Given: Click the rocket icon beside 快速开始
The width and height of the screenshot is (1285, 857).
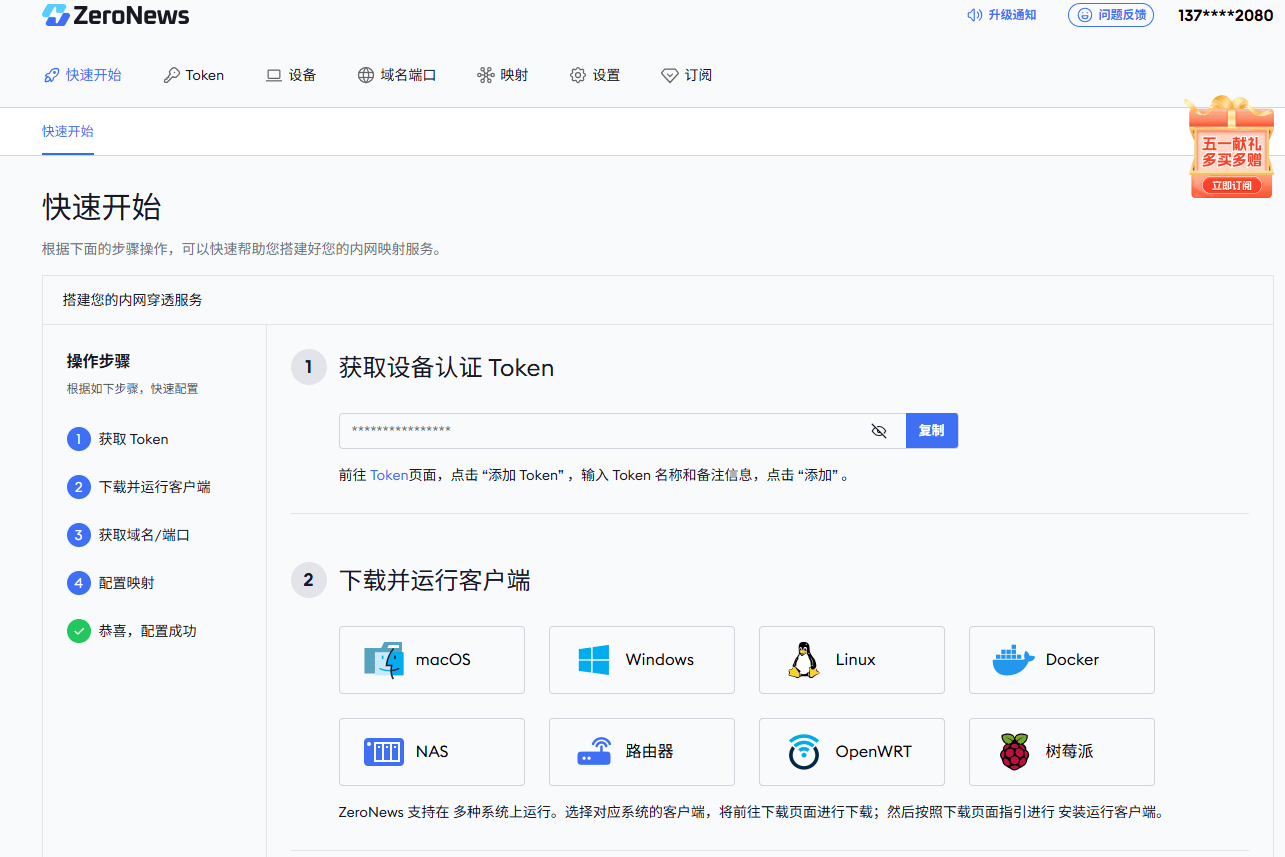Looking at the screenshot, I should 52,75.
